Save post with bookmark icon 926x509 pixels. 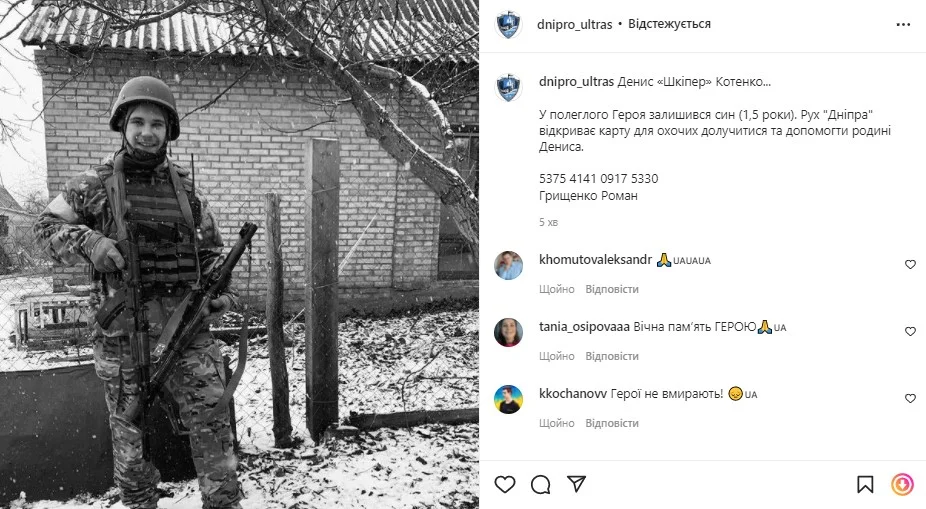865,485
